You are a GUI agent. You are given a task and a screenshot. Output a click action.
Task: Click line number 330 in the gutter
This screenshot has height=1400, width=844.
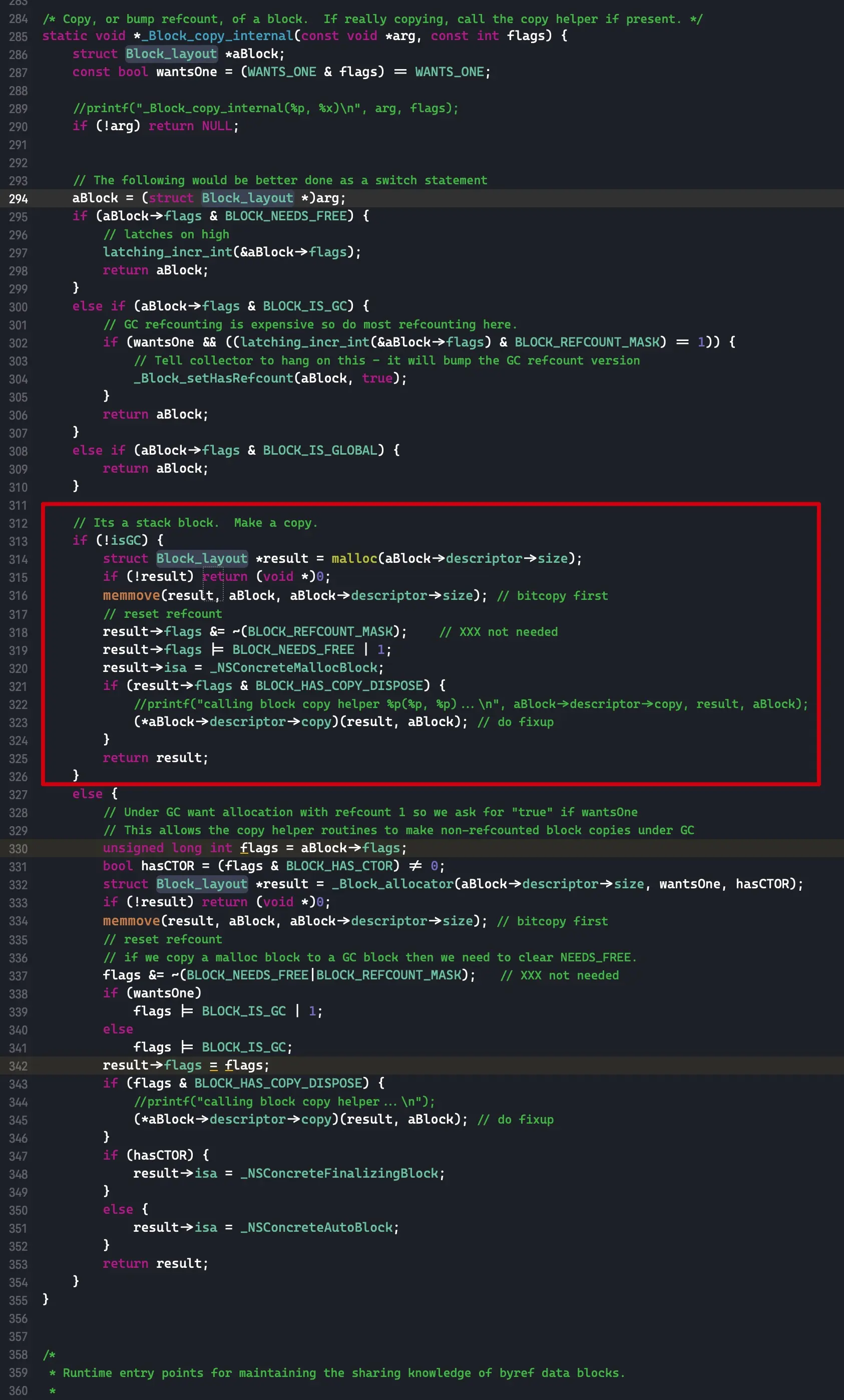18,848
